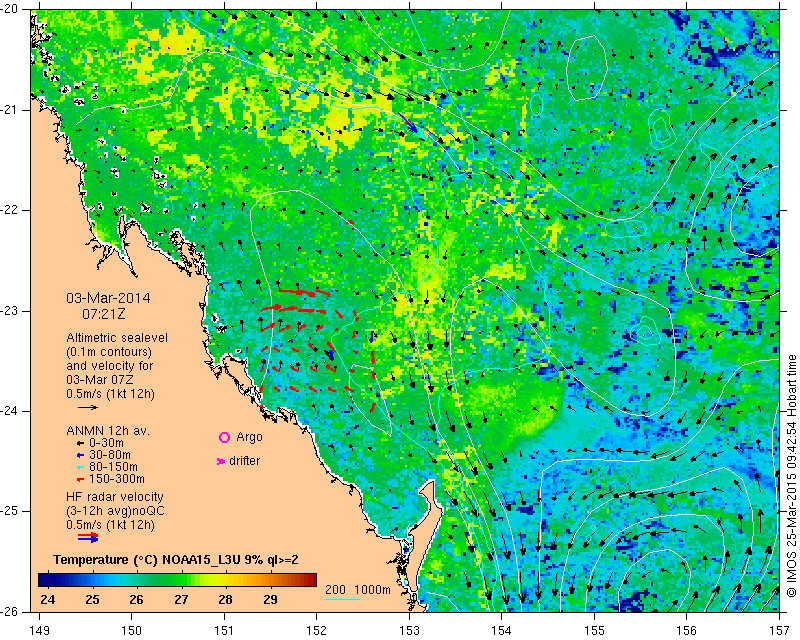Click the altimetric velocity scale arrow
The height and width of the screenshot is (640, 800).
point(88,407)
